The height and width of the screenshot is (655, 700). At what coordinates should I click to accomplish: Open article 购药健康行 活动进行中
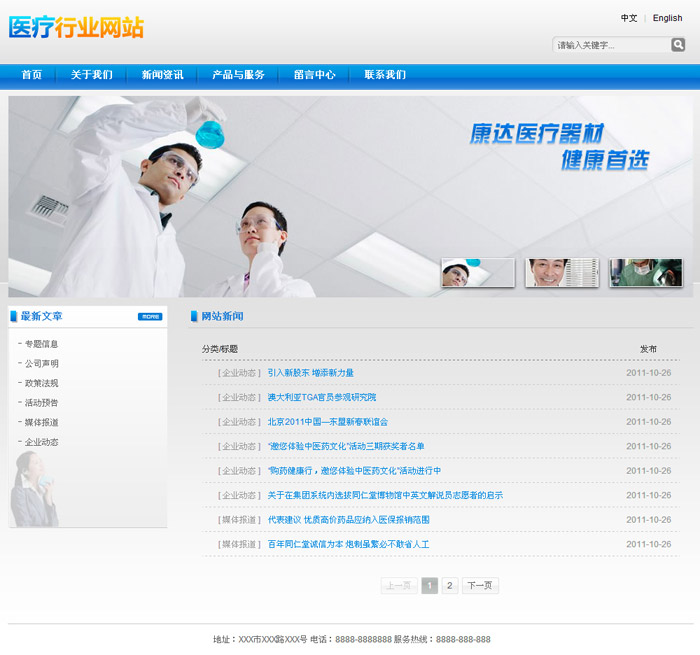pyautogui.click(x=354, y=471)
